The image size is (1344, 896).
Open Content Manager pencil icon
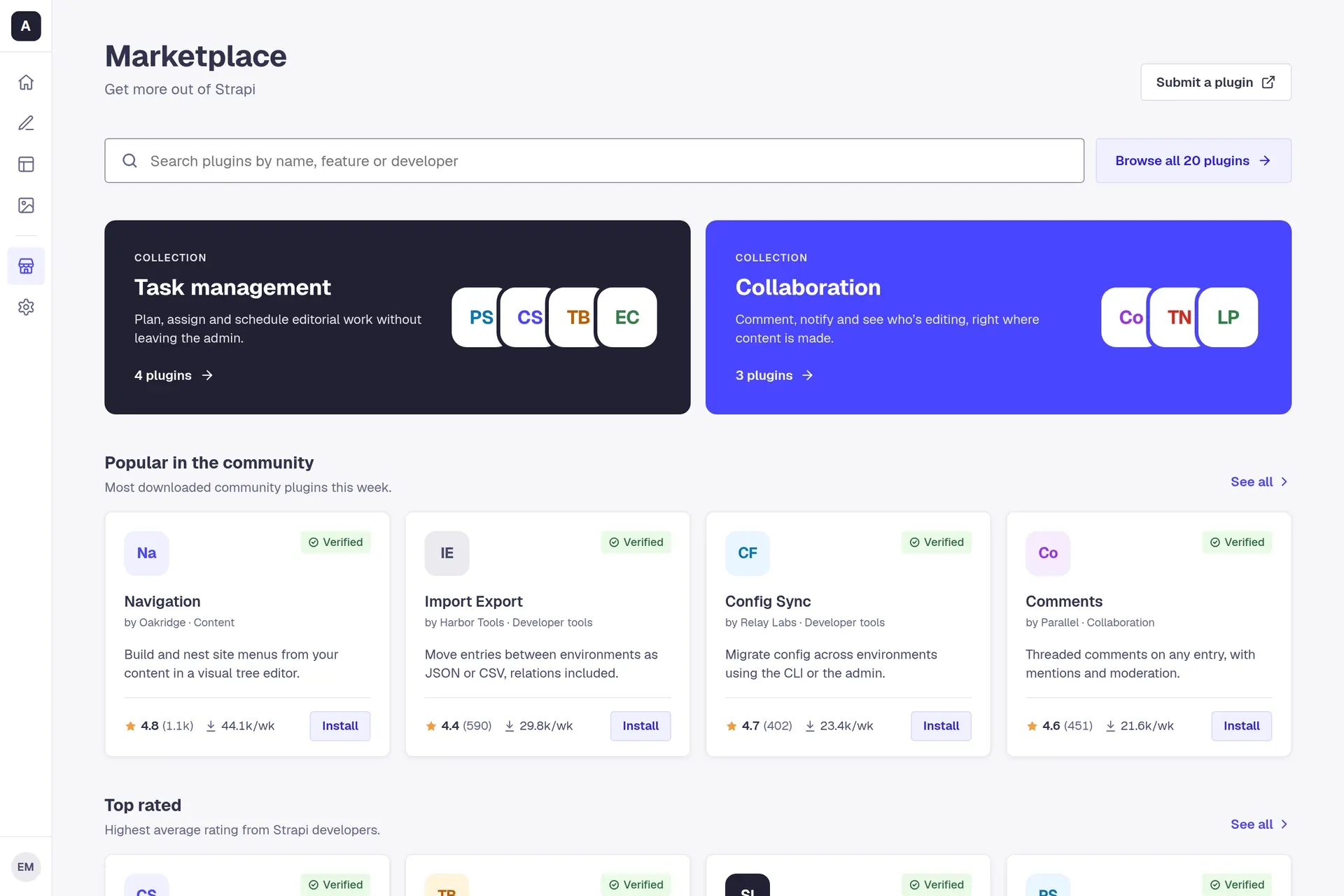[26, 123]
